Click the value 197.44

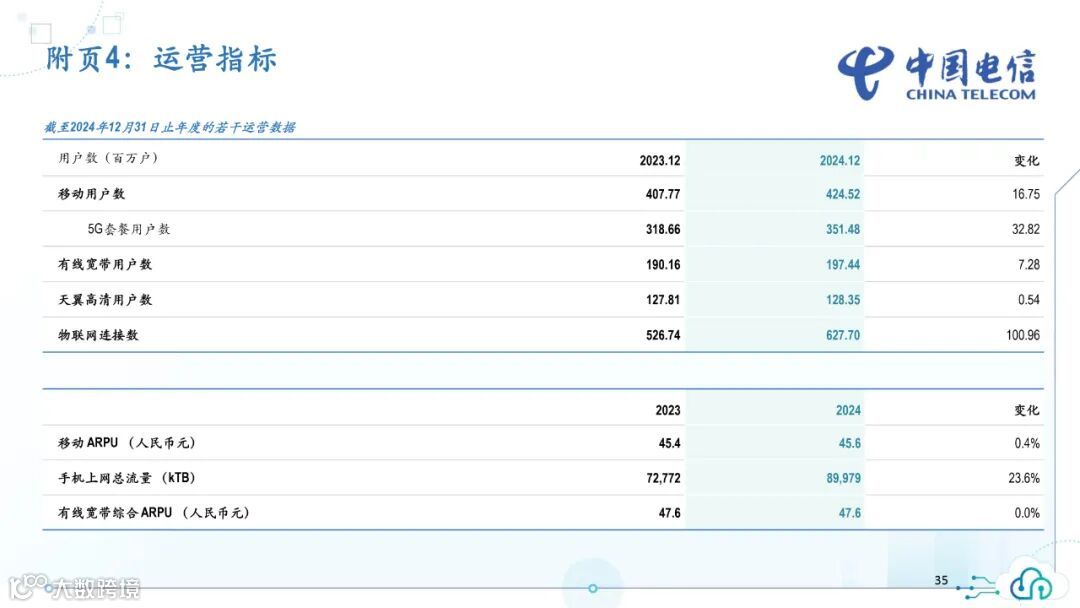[843, 264]
